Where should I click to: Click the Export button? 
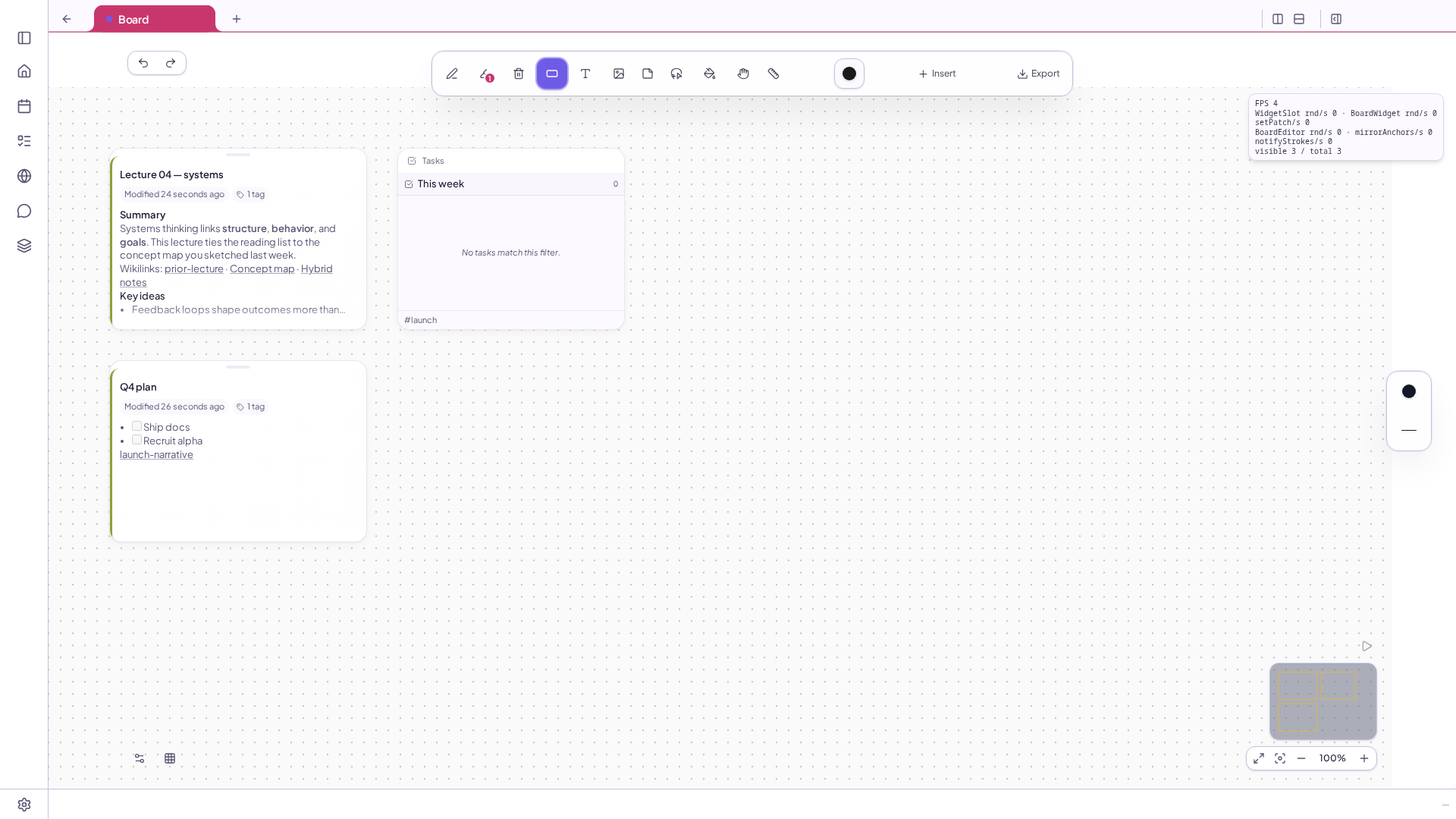[x=1038, y=74]
